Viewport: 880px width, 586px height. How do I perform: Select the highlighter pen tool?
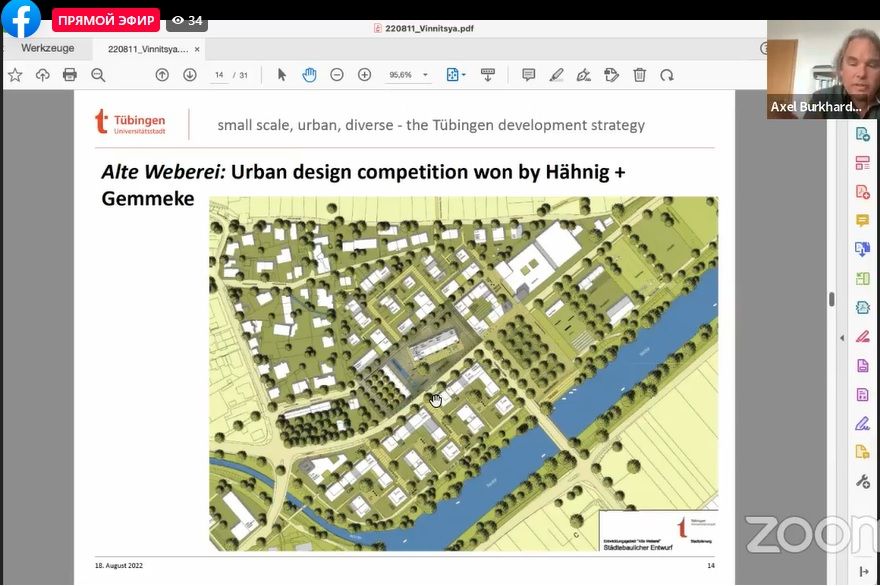(557, 75)
